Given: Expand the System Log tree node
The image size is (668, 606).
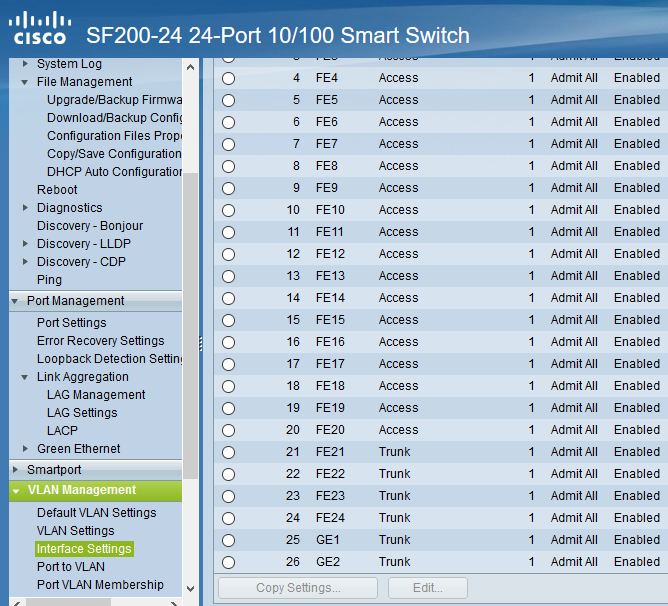Looking at the screenshot, I should 25,64.
